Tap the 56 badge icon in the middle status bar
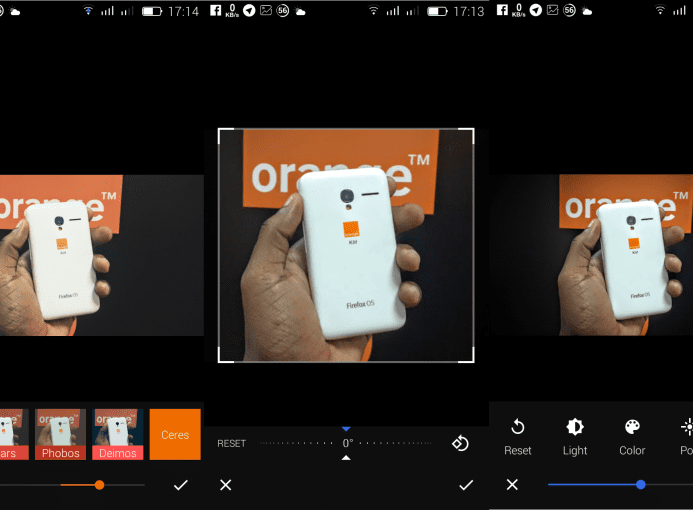 [283, 11]
